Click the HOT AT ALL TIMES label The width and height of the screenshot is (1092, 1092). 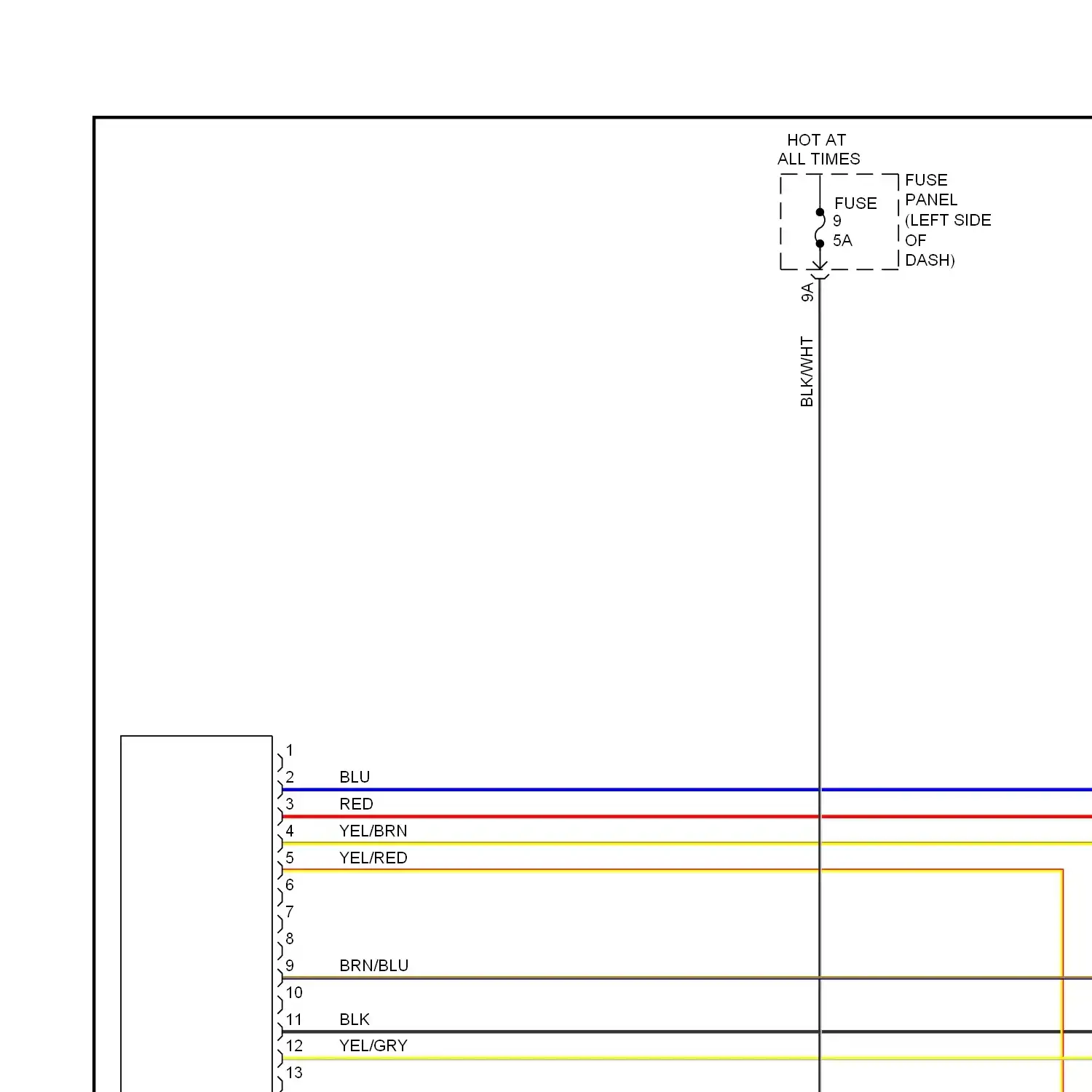click(818, 149)
